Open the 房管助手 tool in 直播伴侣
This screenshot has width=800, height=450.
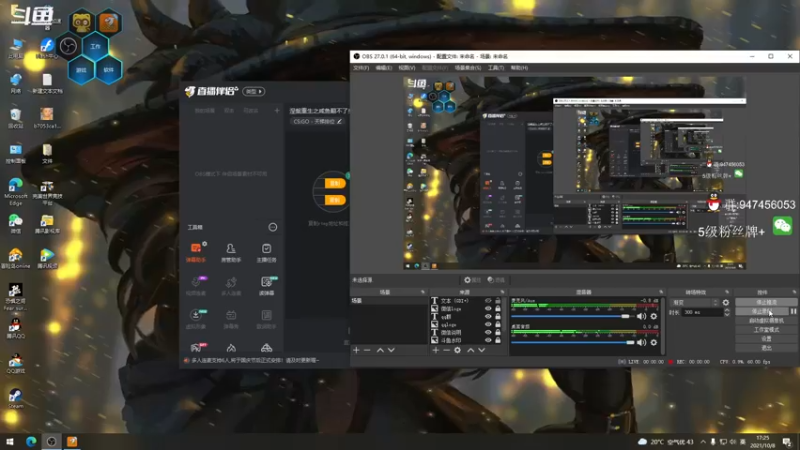(x=231, y=252)
